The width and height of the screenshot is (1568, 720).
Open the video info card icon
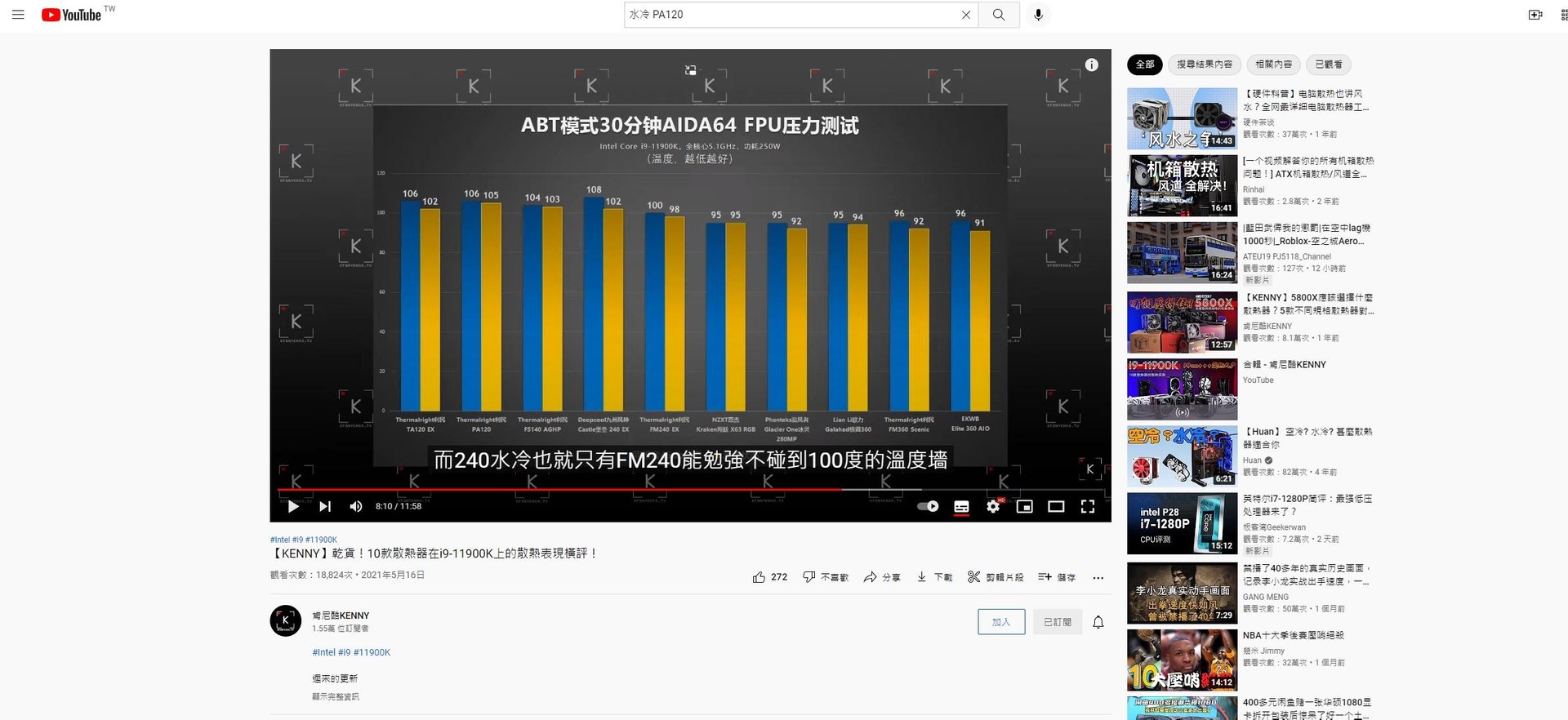1092,65
